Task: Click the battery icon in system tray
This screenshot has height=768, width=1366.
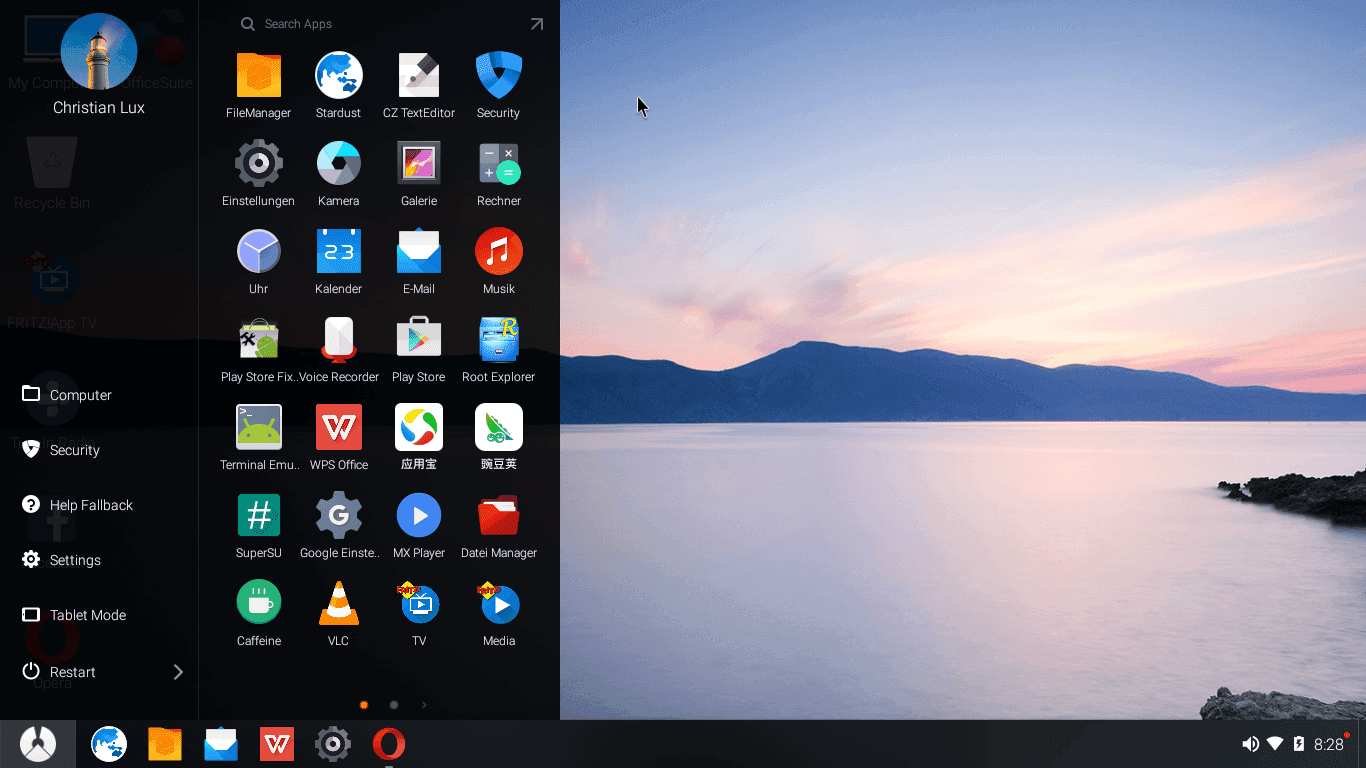Action: tap(1299, 744)
